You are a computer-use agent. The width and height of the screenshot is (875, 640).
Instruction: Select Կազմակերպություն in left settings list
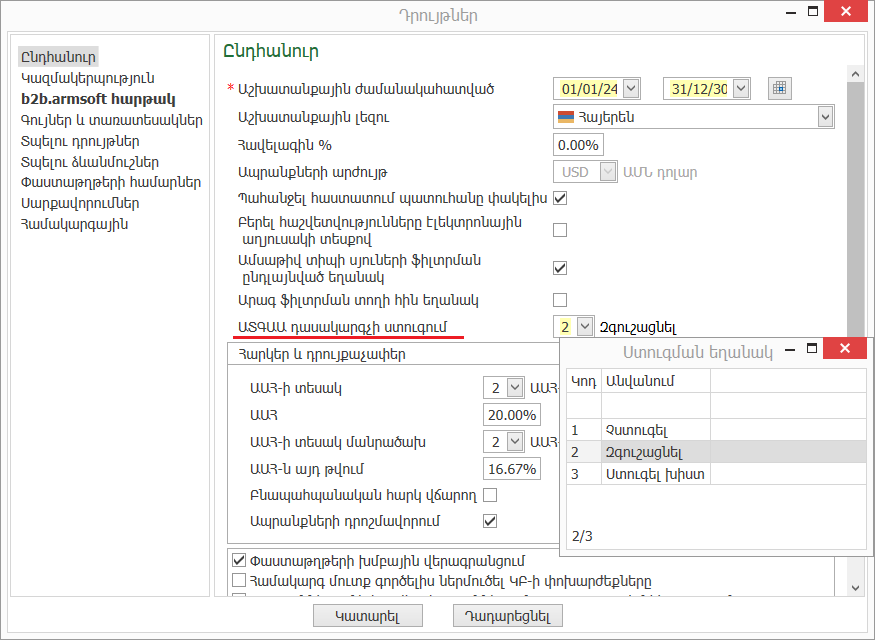click(x=87, y=77)
